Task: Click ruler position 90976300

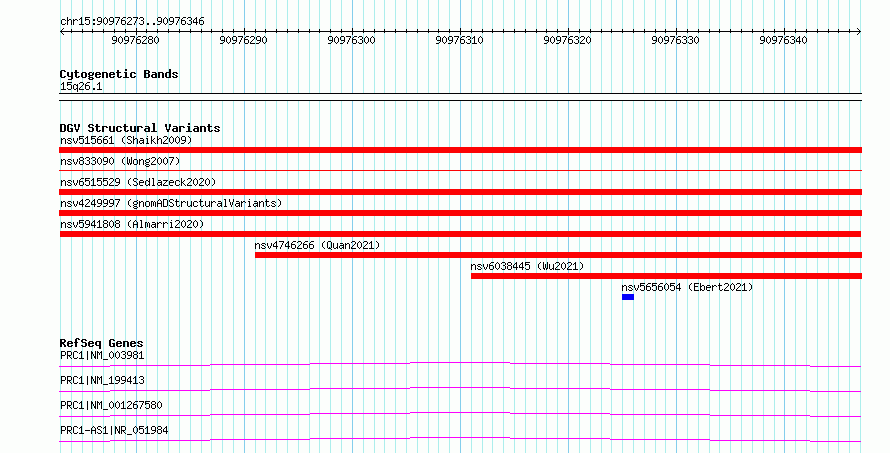Action: coord(351,40)
